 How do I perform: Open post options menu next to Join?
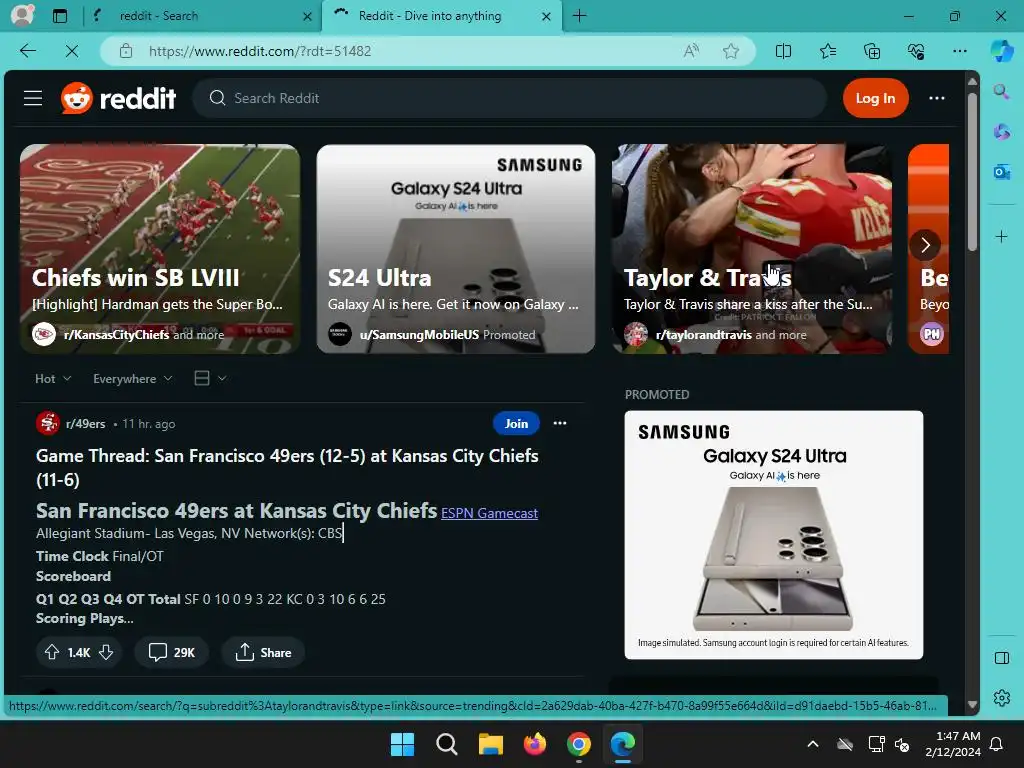(560, 423)
